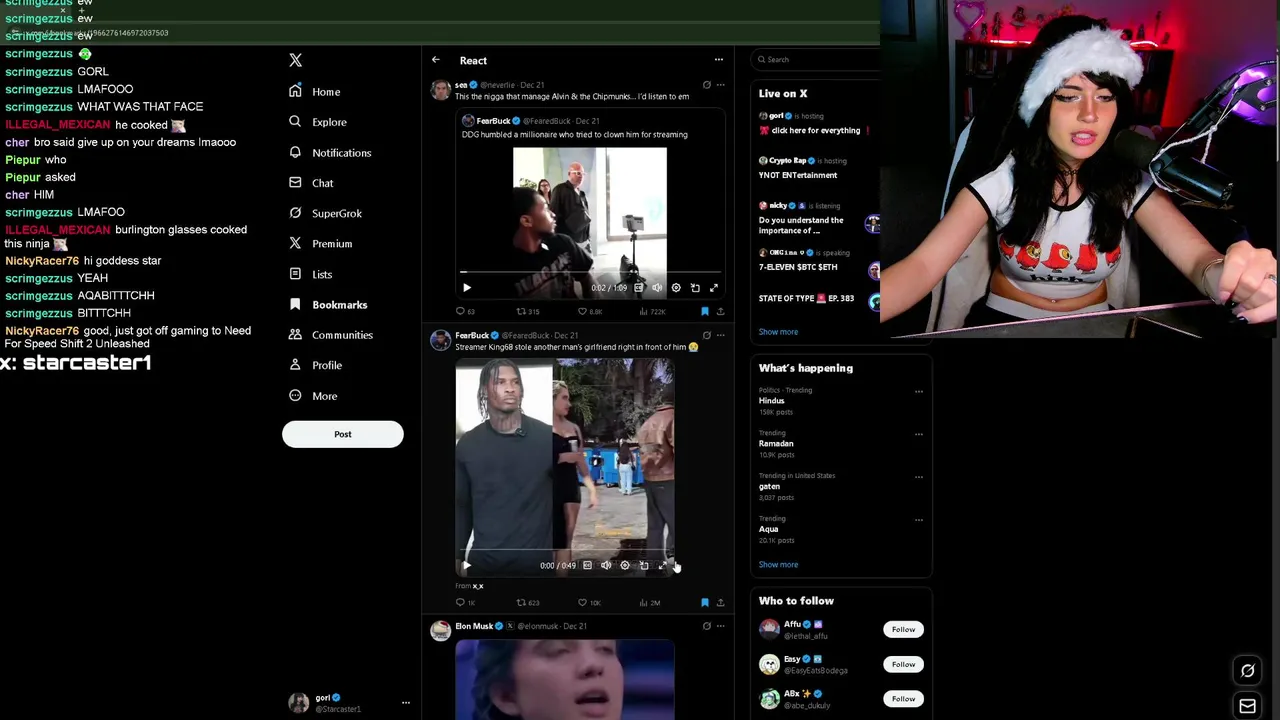
Task: Click the Post button
Action: pos(343,434)
